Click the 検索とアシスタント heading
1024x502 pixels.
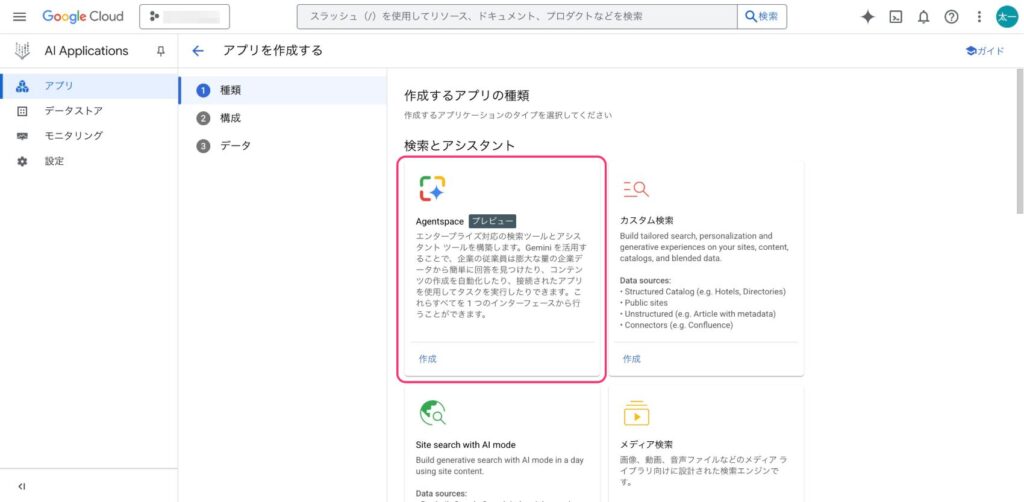pyautogui.click(x=460, y=145)
